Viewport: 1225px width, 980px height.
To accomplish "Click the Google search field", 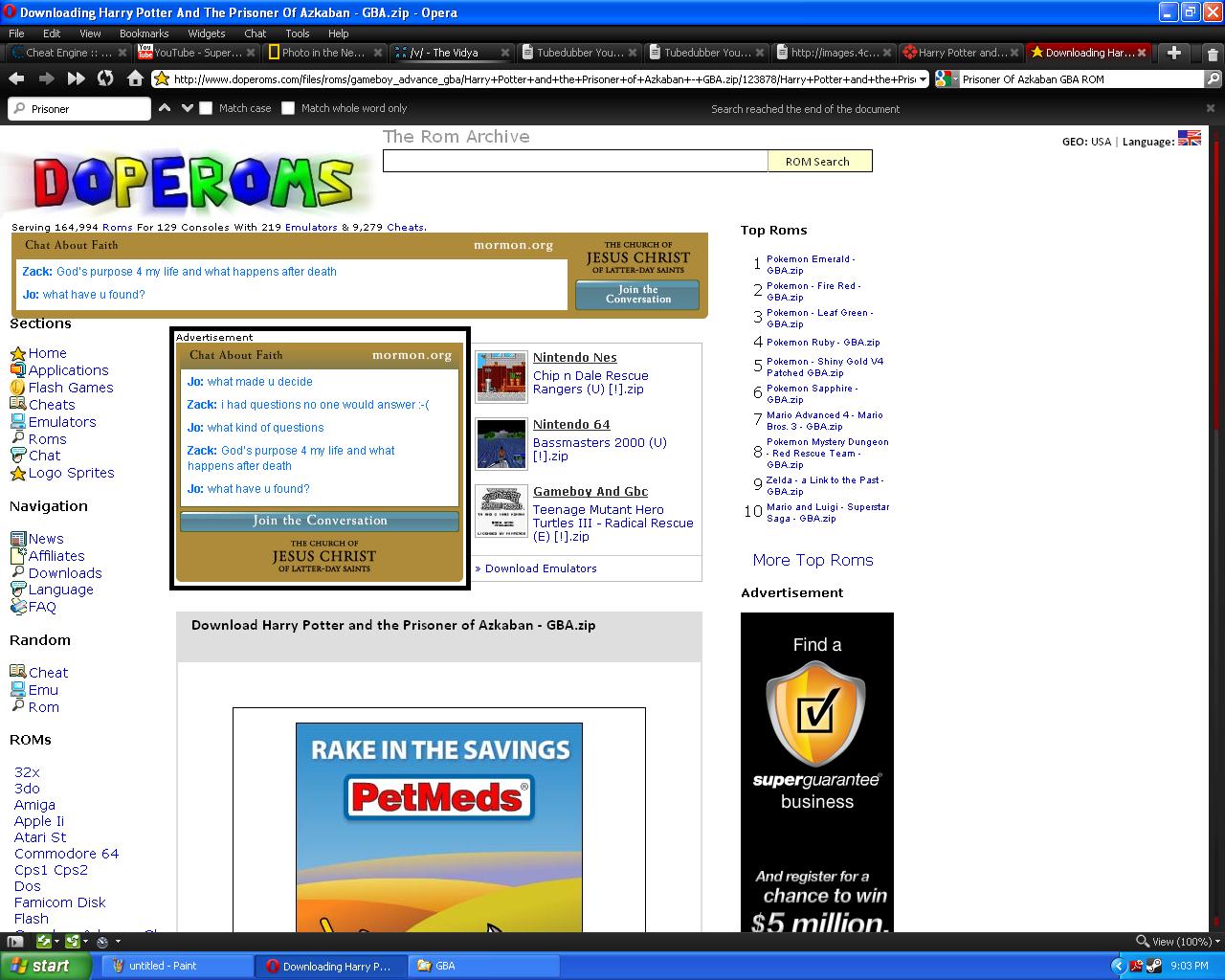I will pyautogui.click(x=1080, y=79).
